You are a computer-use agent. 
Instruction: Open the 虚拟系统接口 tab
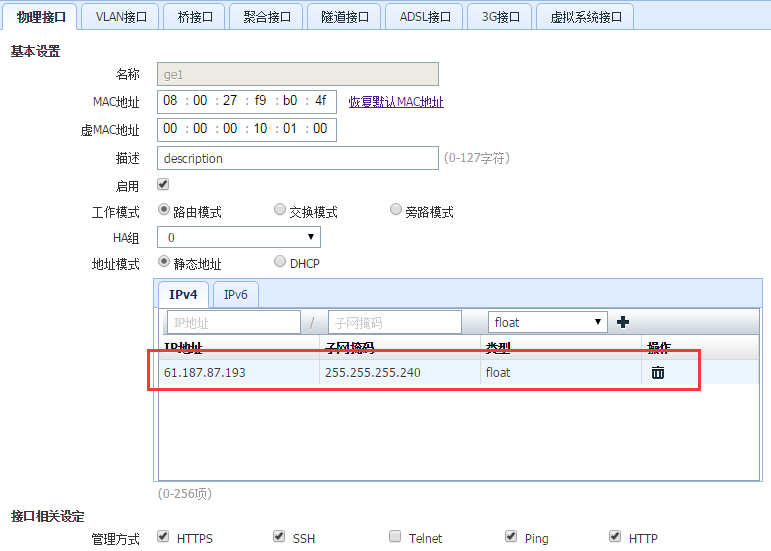point(585,17)
